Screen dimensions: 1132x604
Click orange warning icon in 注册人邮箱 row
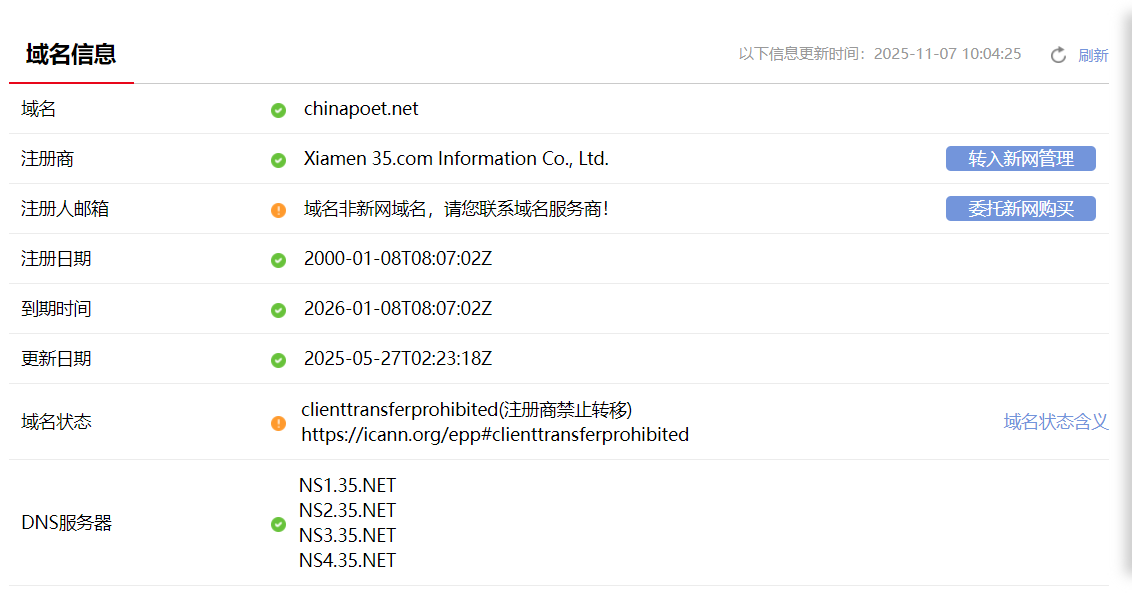point(279,210)
